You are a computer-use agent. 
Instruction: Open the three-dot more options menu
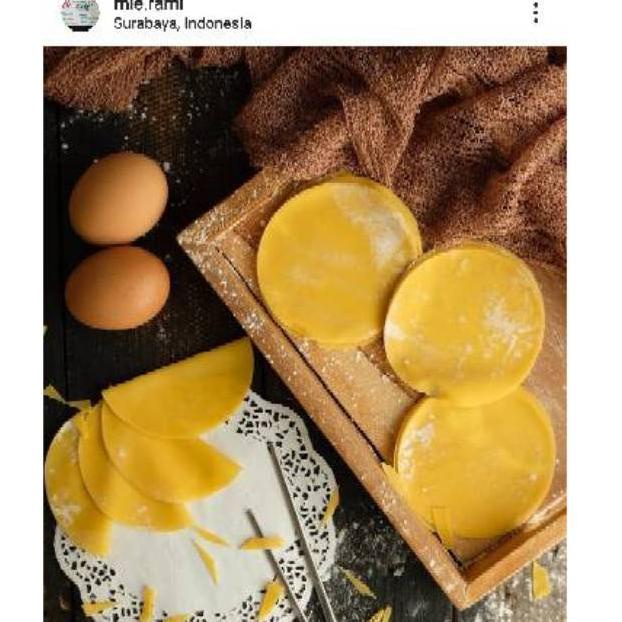(x=536, y=12)
